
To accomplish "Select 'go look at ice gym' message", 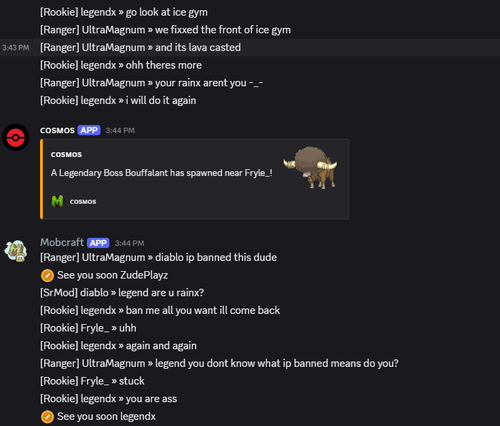I will (x=124, y=12).
